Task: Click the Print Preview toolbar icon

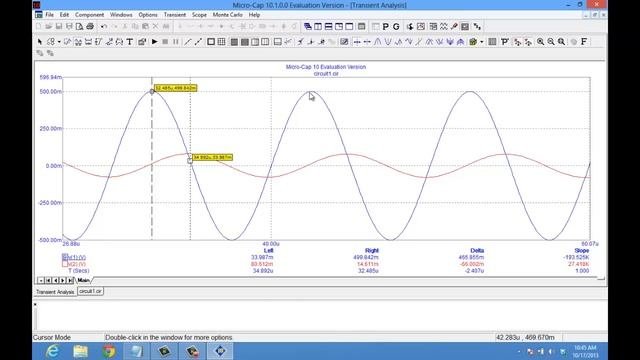Action: point(80,27)
